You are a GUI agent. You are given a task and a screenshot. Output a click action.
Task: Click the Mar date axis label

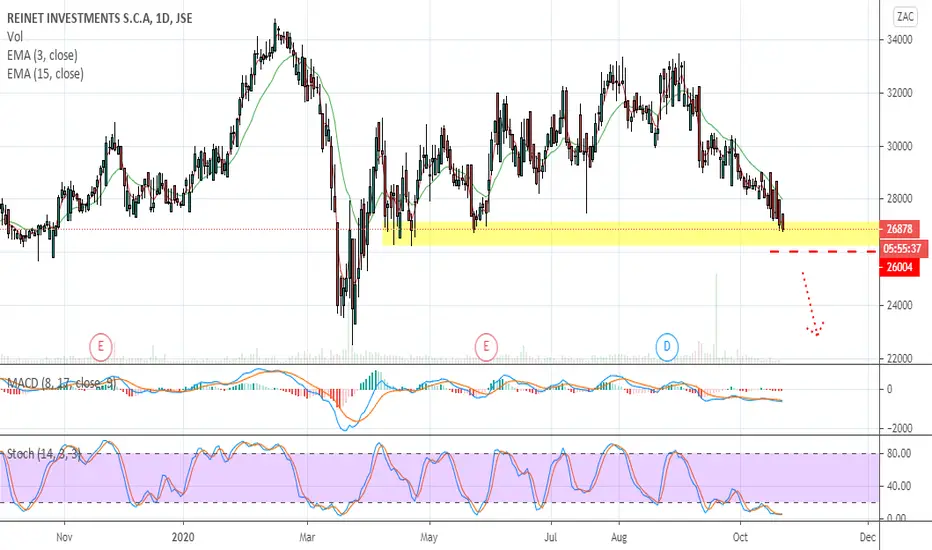(307, 537)
